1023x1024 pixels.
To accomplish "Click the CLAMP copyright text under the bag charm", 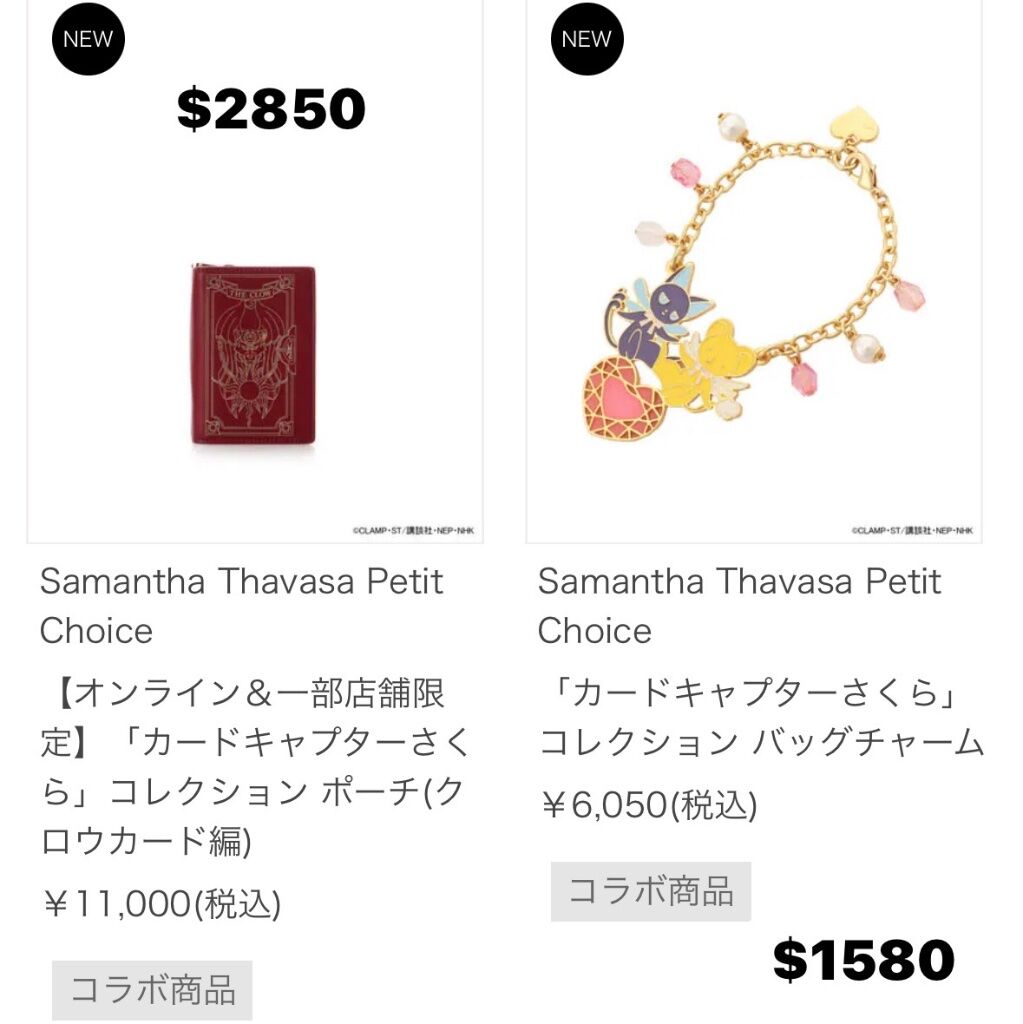I will coord(912,530).
